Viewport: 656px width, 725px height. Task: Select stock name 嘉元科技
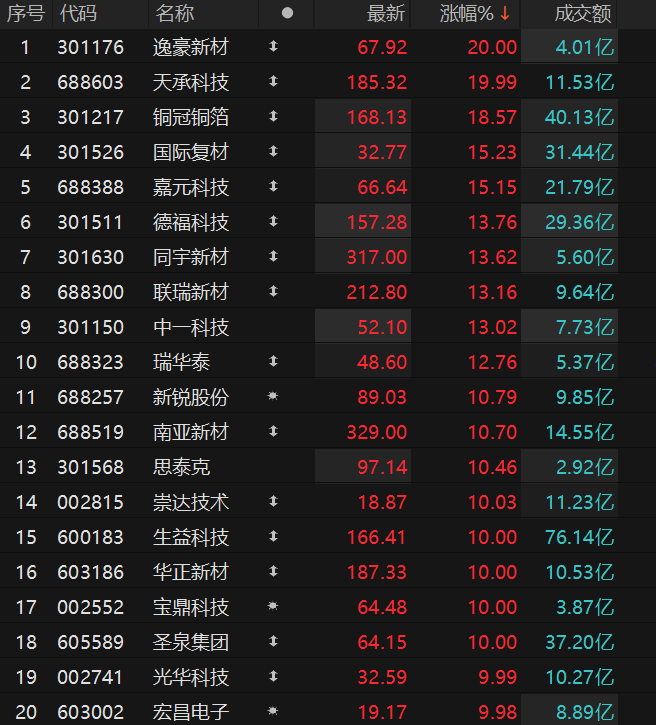(x=191, y=187)
